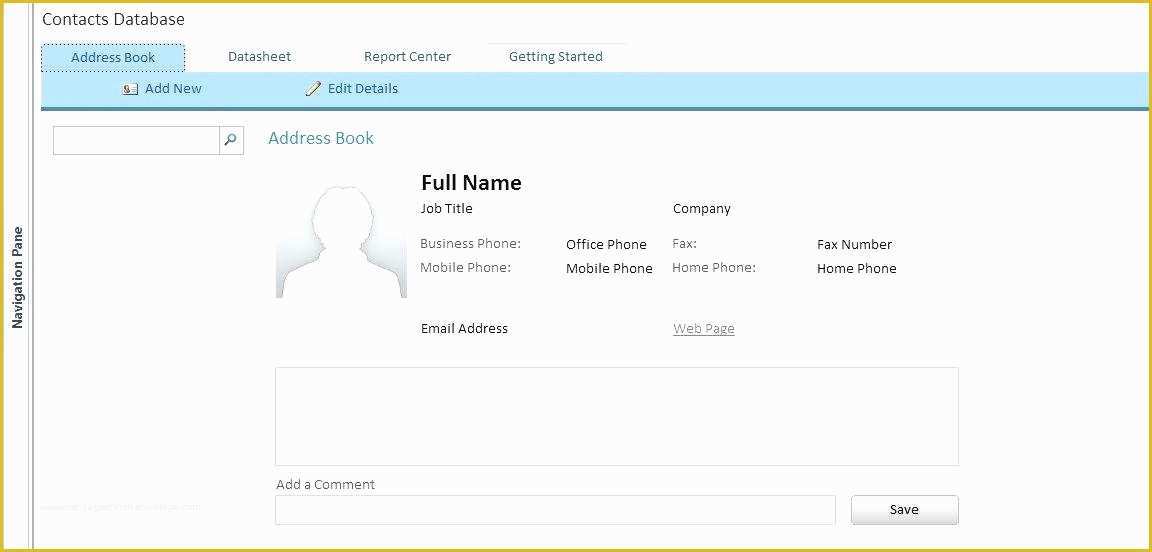
Task: Go to the Report Center tab
Action: (408, 57)
